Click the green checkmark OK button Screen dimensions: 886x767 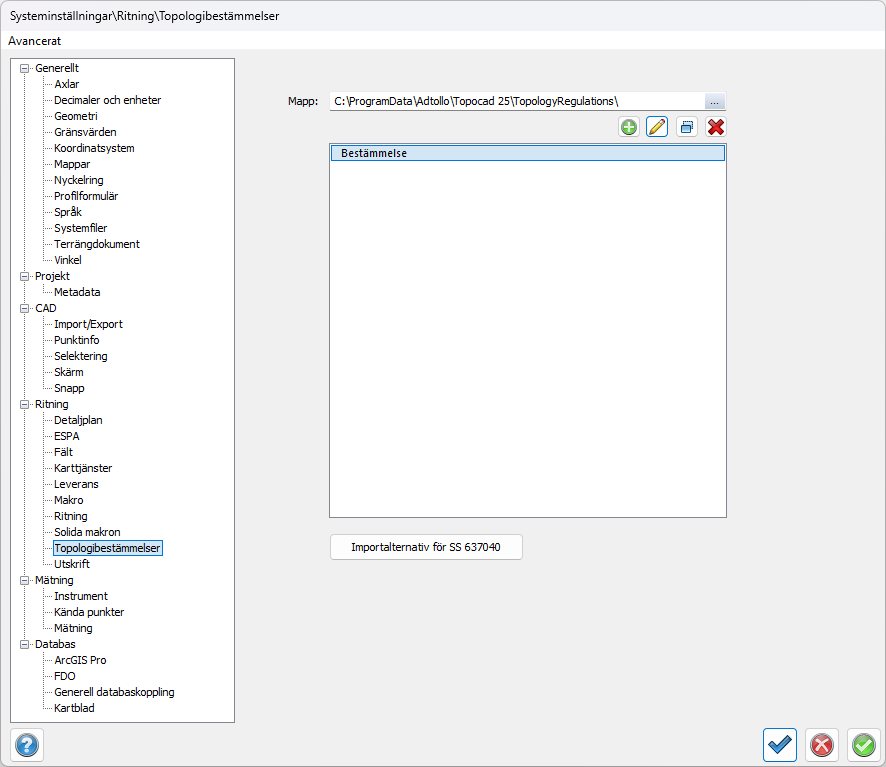click(863, 745)
